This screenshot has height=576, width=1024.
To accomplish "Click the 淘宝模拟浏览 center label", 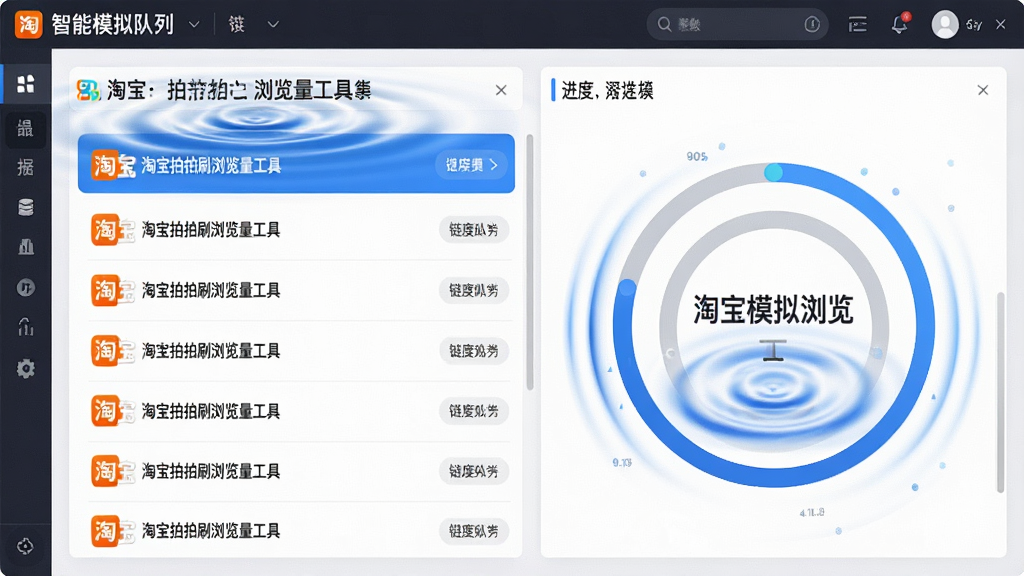I will 773,310.
